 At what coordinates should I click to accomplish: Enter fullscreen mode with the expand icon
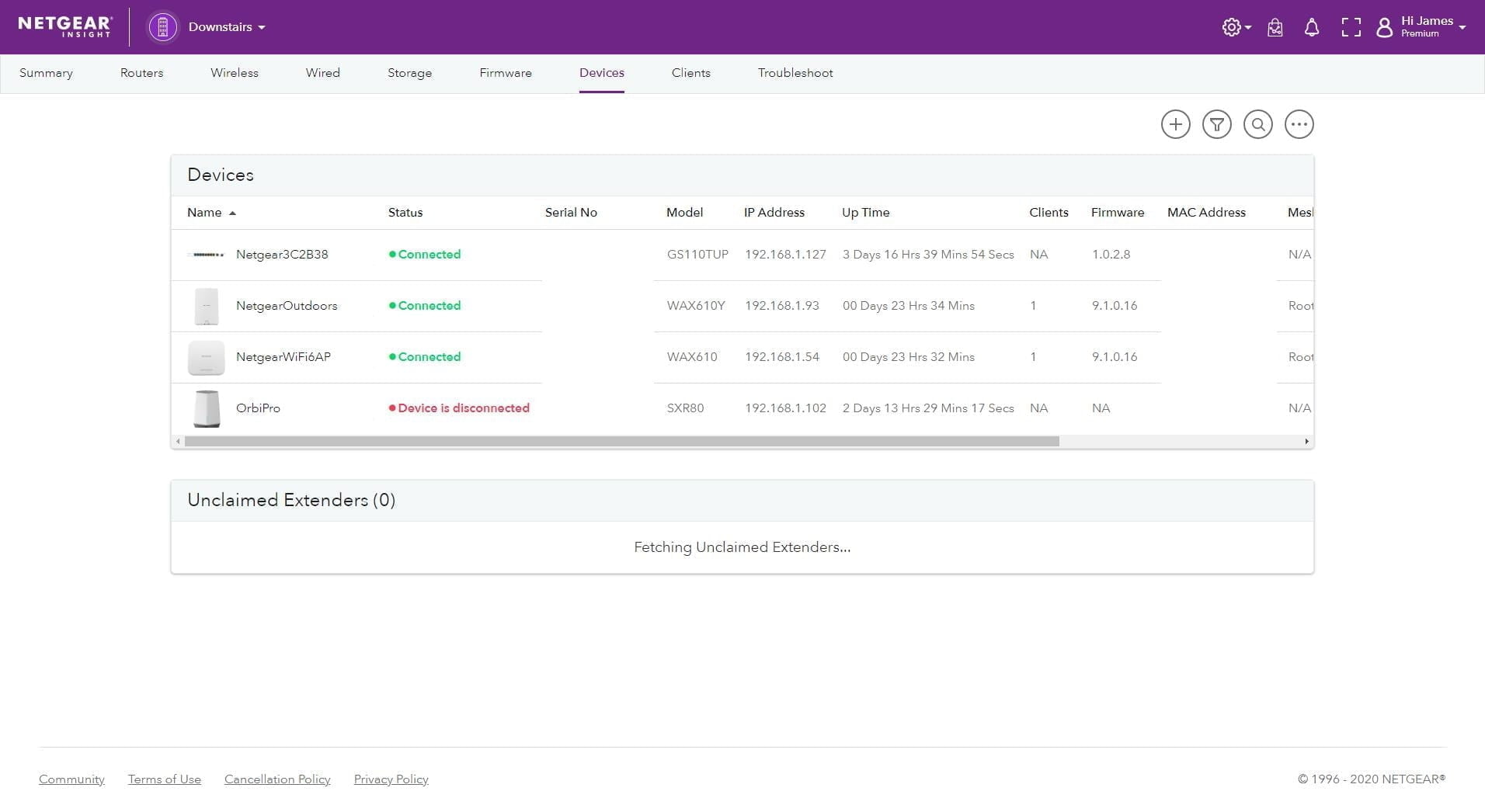(x=1351, y=28)
